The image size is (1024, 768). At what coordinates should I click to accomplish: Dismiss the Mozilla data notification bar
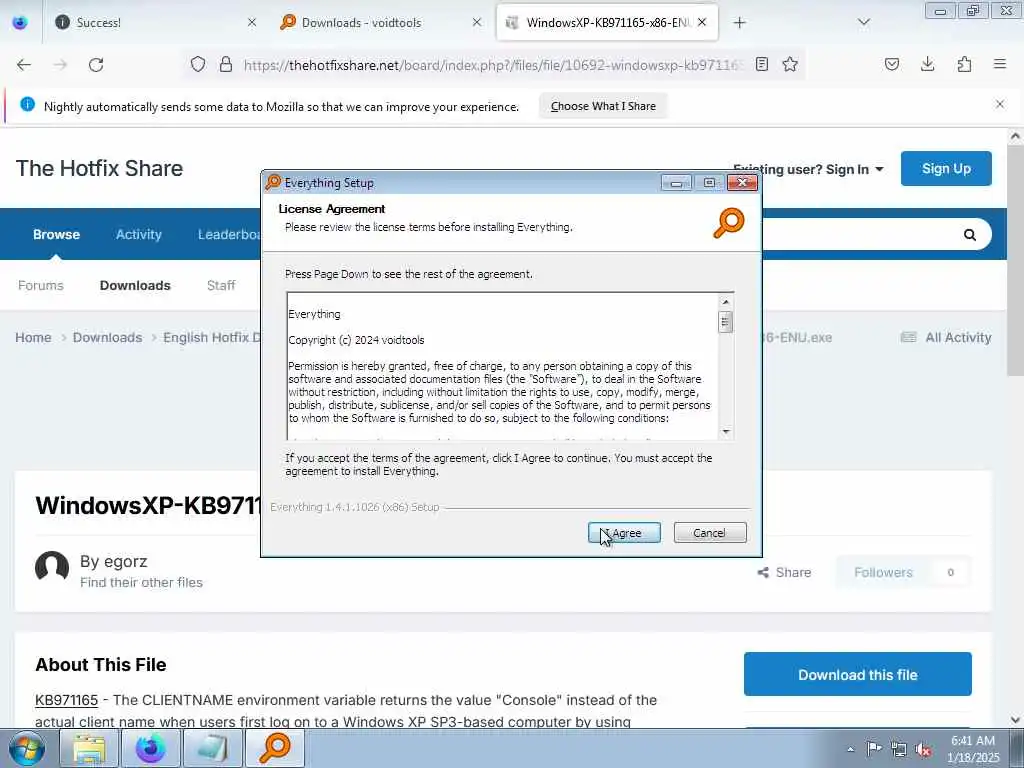1000,104
